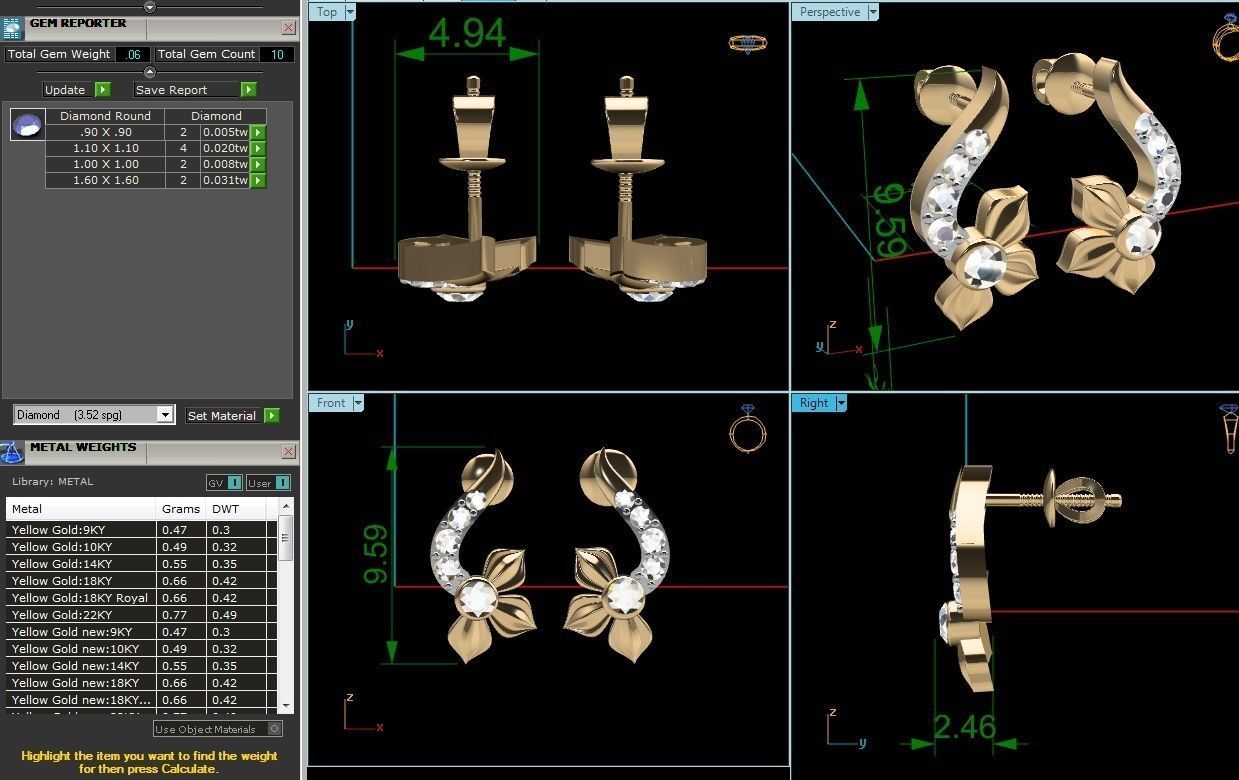The width and height of the screenshot is (1239, 780).
Task: Click the Front viewport label
Action: [331, 403]
